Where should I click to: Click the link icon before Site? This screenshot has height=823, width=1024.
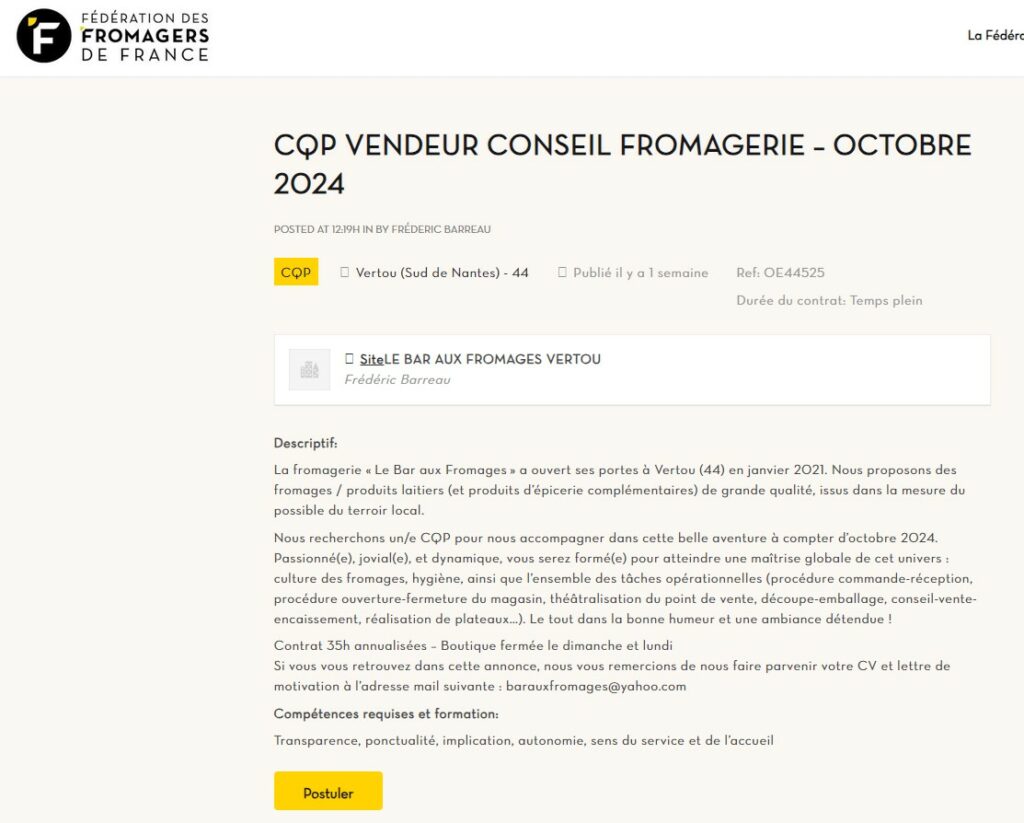(x=349, y=359)
